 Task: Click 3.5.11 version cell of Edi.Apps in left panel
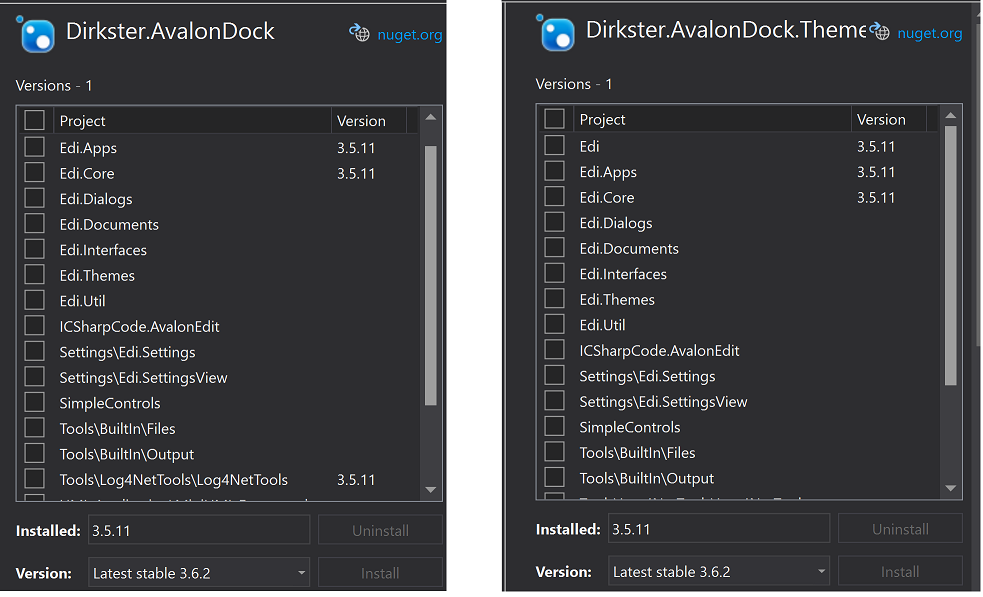pyautogui.click(x=356, y=148)
